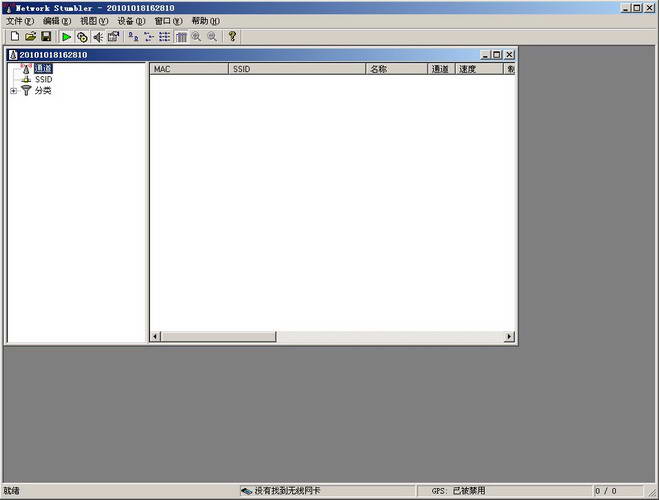Save the capture with the floppy disk icon
Viewport: 659px width, 500px height.
pyautogui.click(x=46, y=37)
